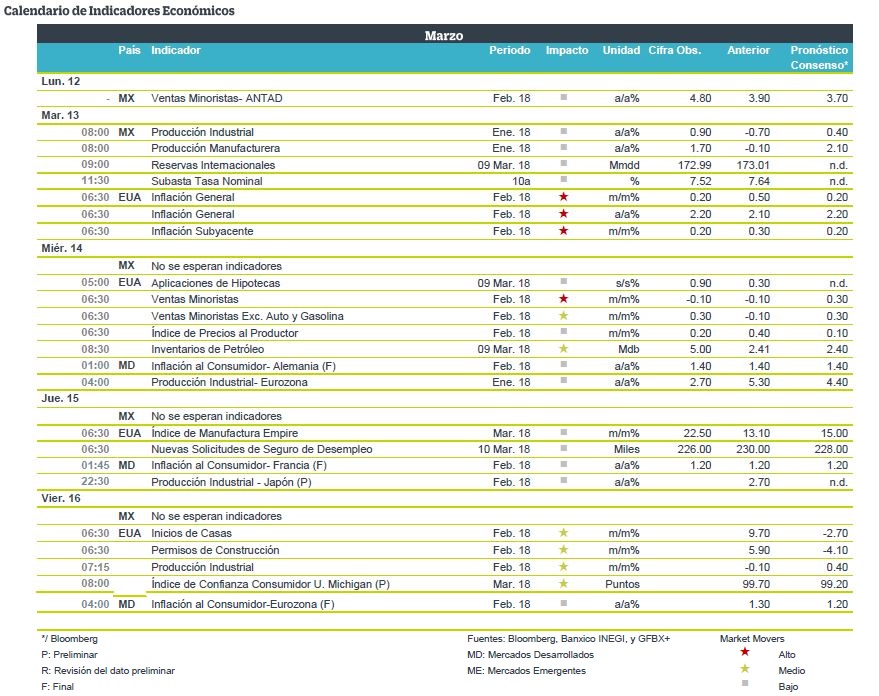Click the gray impact square for Inflación al Consumidor-Eurozona

pos(563,603)
